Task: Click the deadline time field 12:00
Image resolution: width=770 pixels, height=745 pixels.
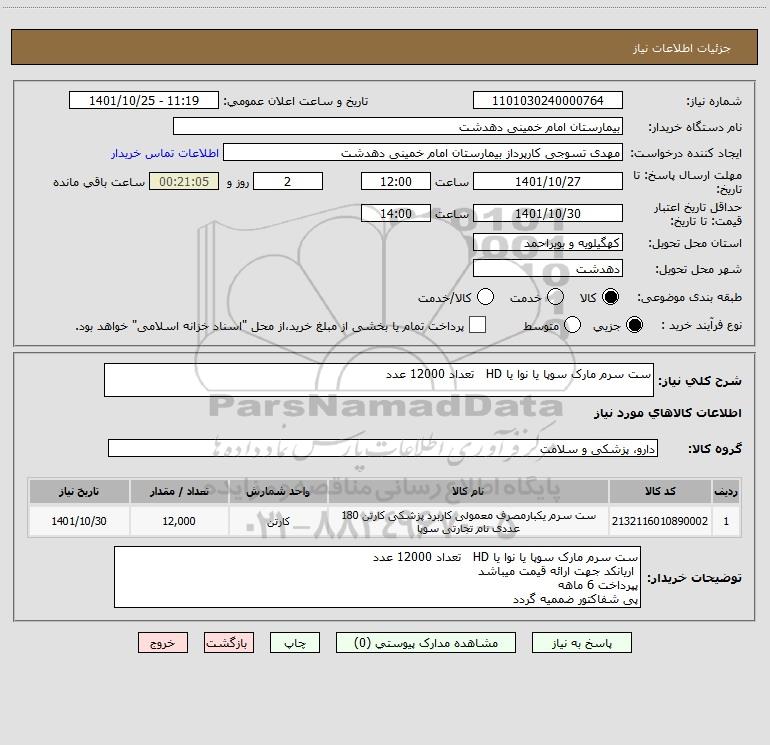Action: click(396, 181)
